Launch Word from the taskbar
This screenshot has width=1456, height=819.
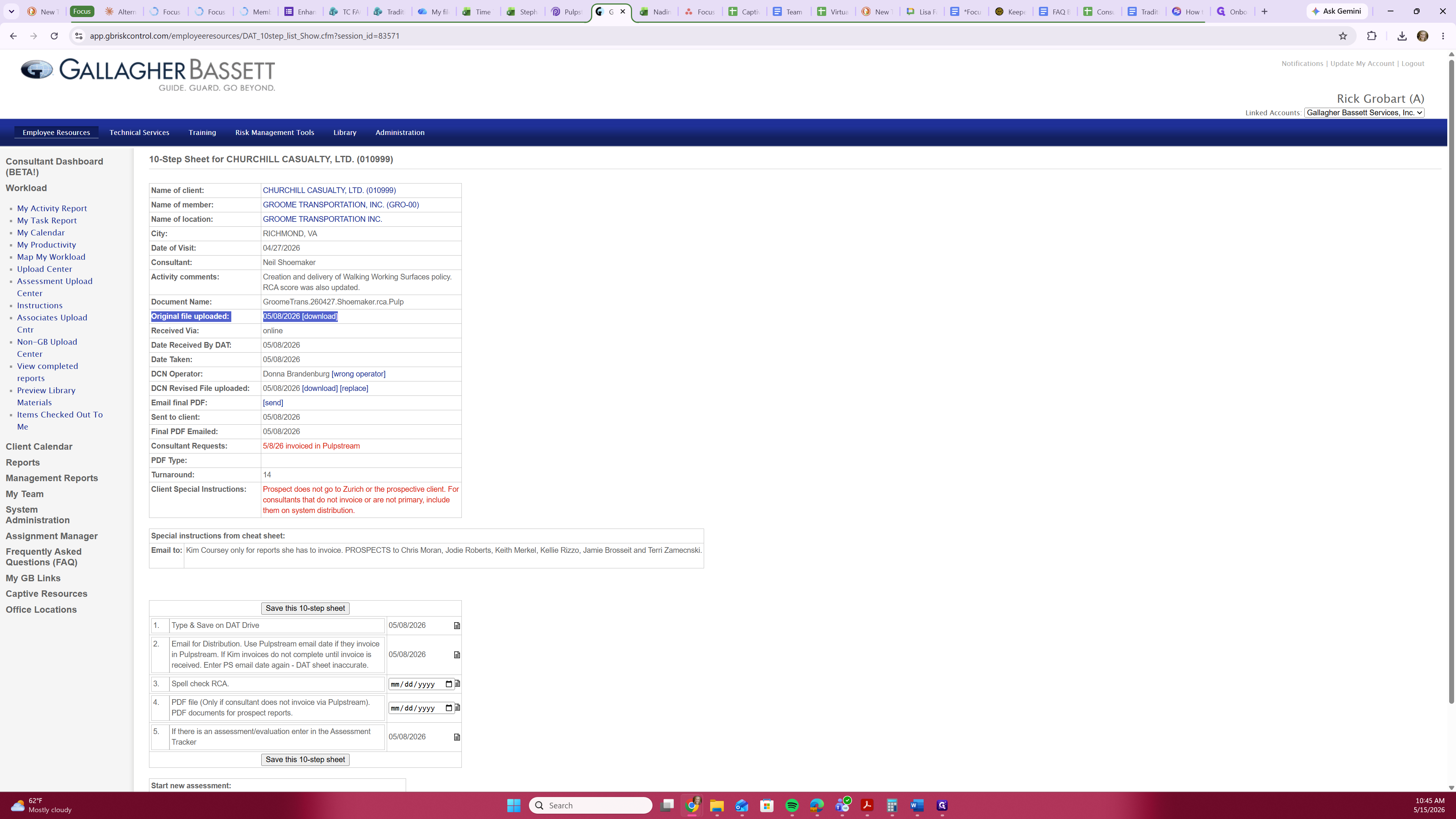point(917,805)
